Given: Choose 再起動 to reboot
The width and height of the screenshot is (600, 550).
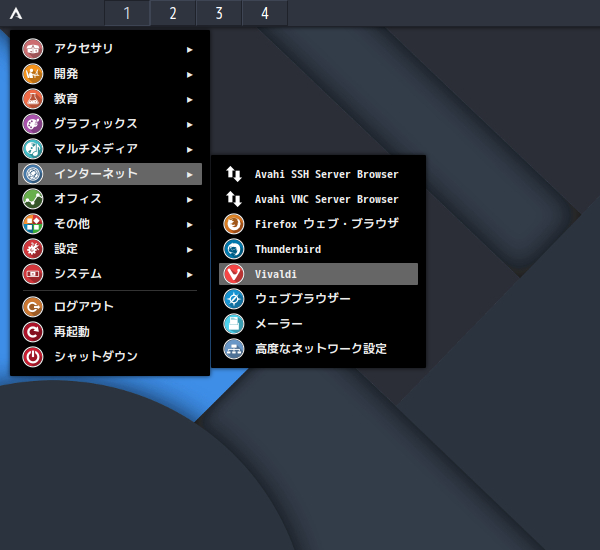Looking at the screenshot, I should pos(110,332).
